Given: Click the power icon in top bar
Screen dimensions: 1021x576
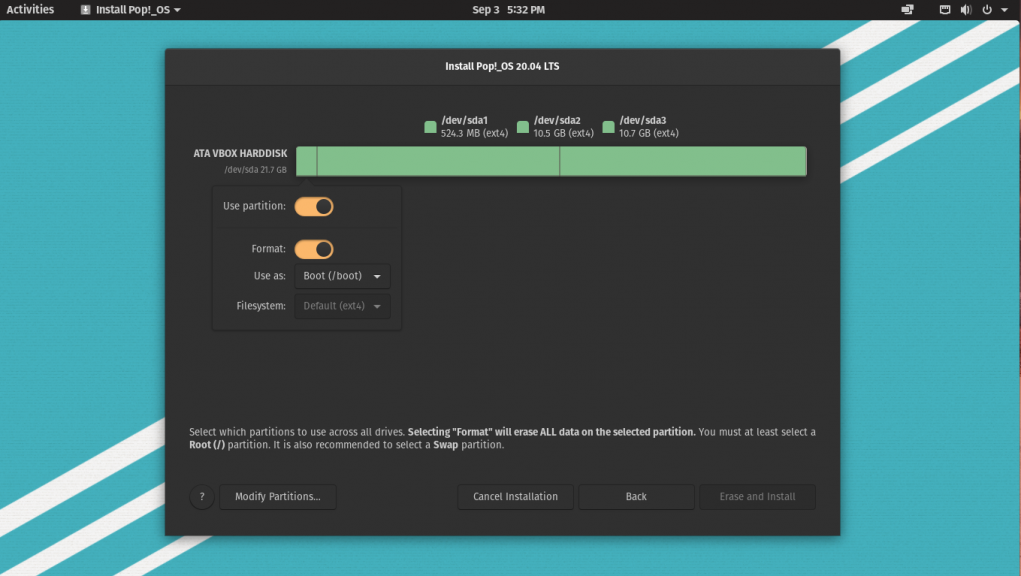Looking at the screenshot, I should [987, 10].
